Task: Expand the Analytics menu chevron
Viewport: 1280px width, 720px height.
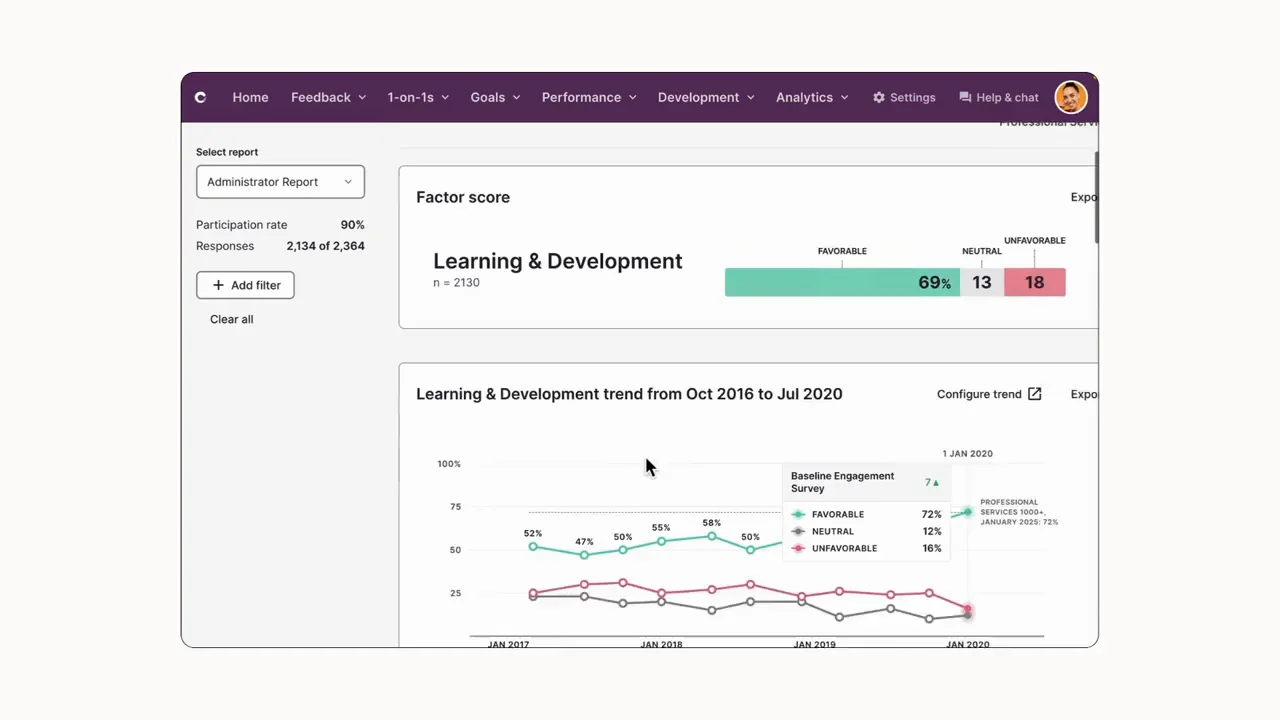Action: pyautogui.click(x=844, y=97)
